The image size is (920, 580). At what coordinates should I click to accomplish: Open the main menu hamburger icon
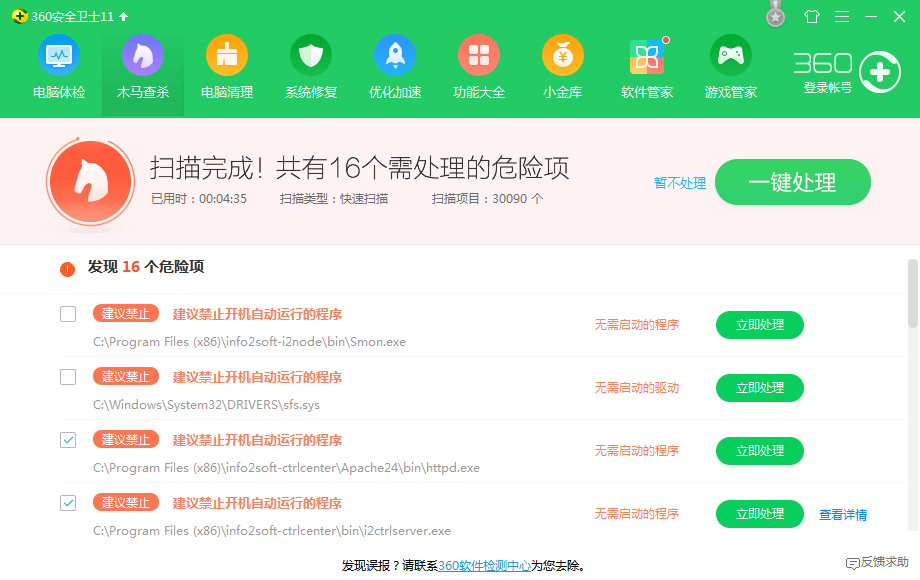[x=842, y=17]
